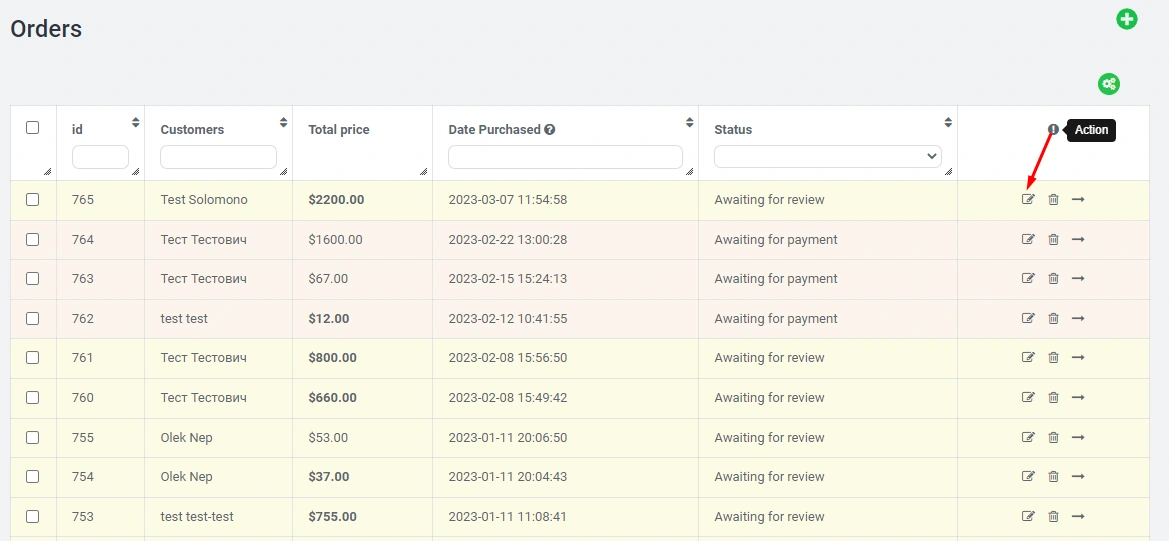Screen dimensions: 1169x541
Task: Toggle the select all orders checkbox
Action: (x=33, y=128)
